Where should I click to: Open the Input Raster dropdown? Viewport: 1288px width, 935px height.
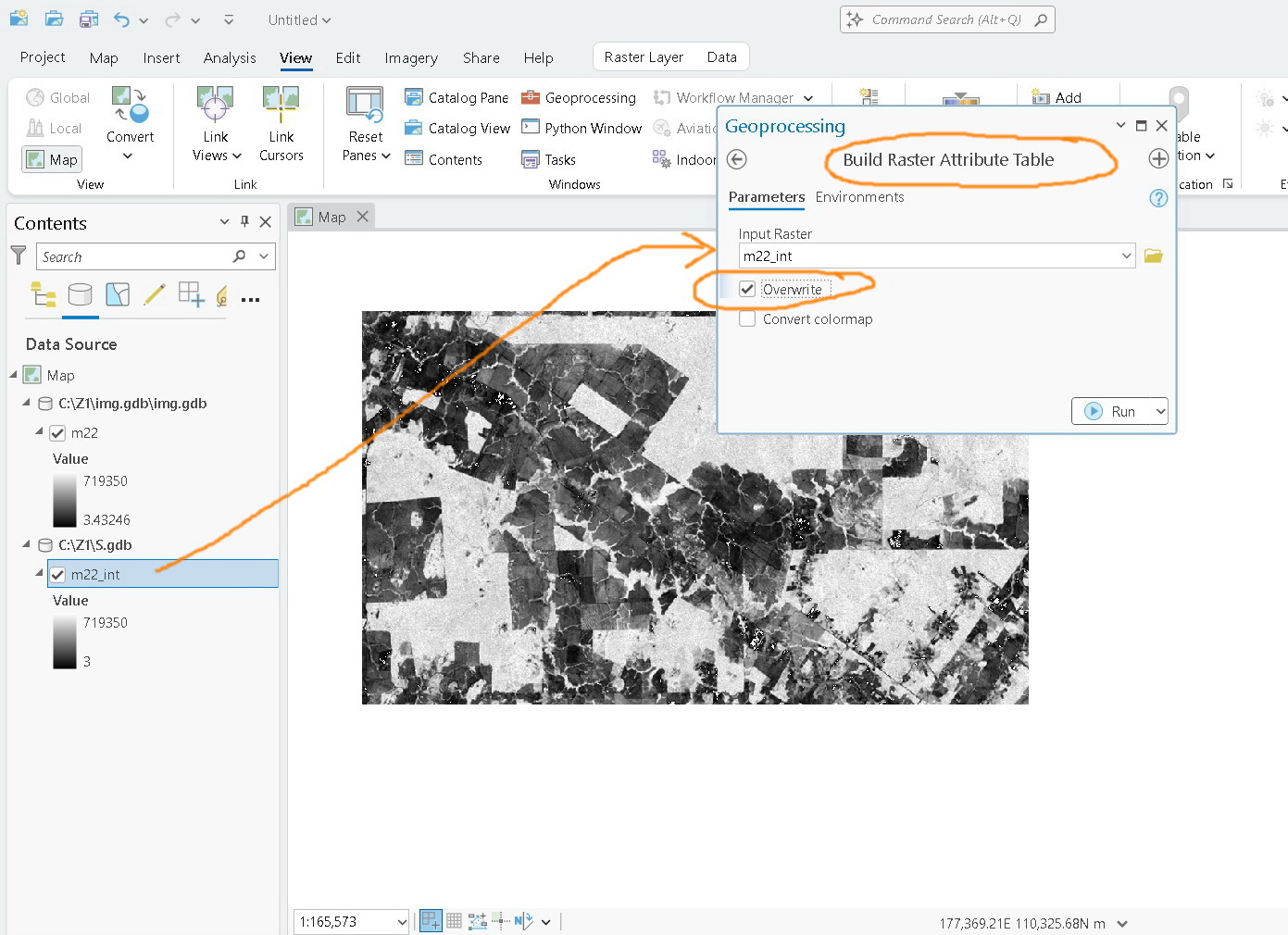[1125, 256]
